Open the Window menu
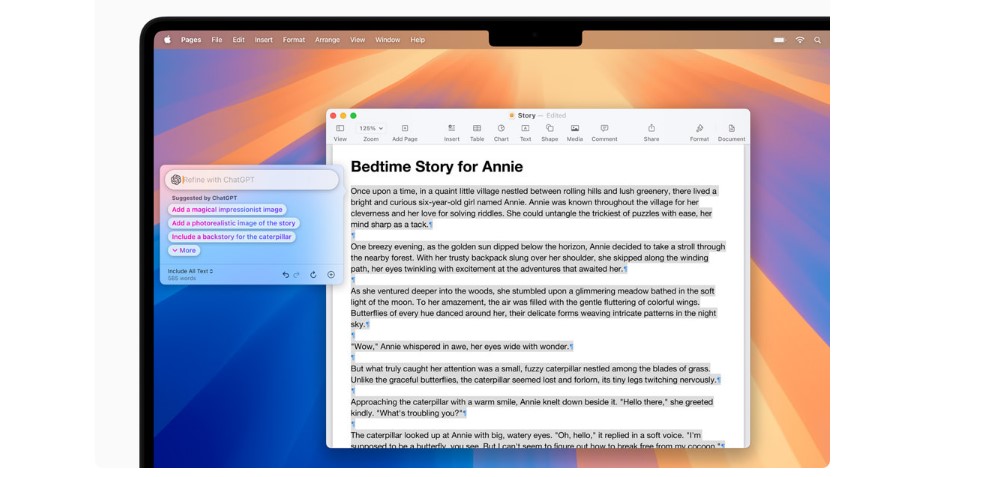The width and height of the screenshot is (992, 477). pos(388,40)
